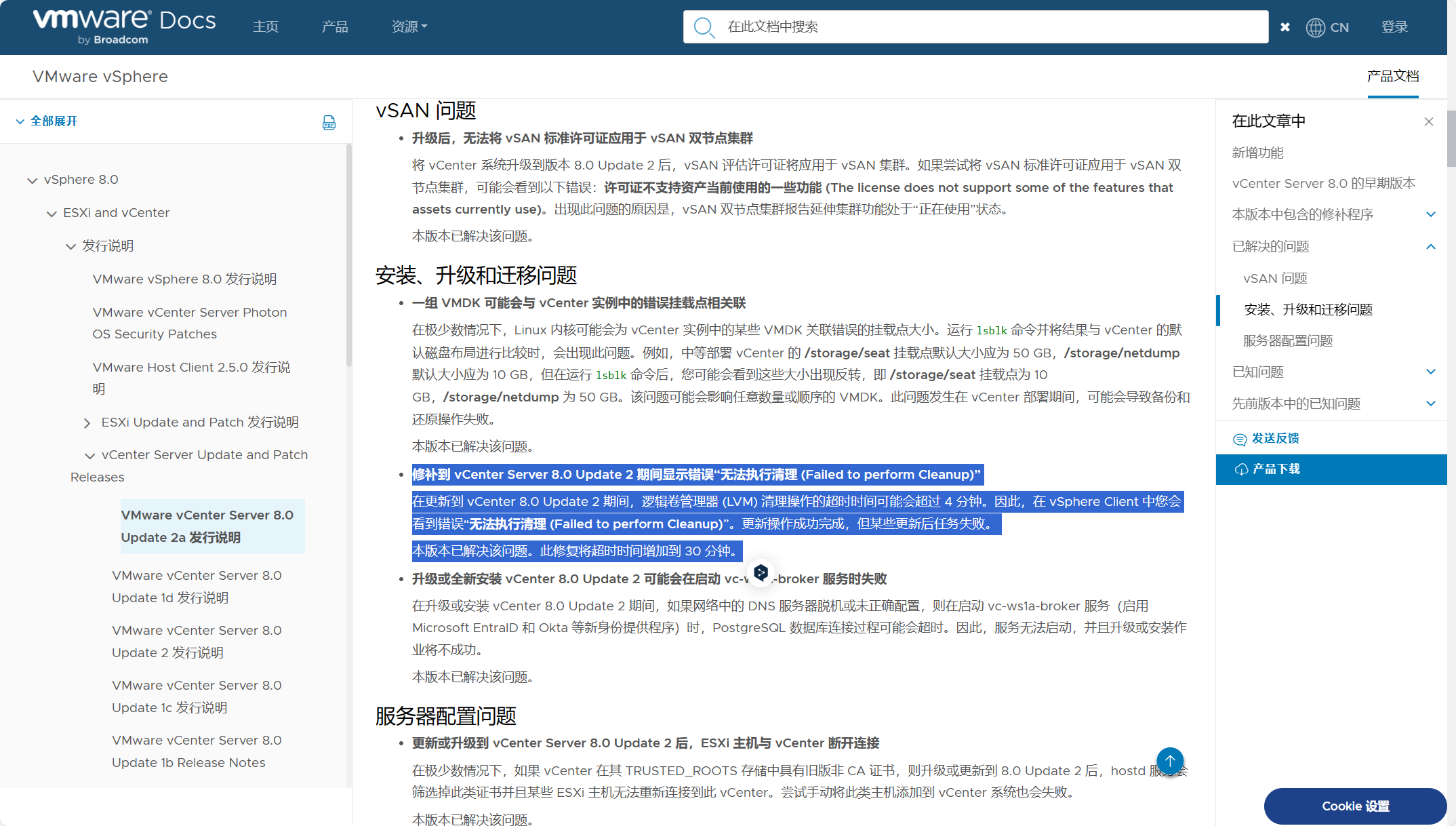Image resolution: width=1456 pixels, height=826 pixels.
Task: Click 产品下载 button
Action: (1331, 469)
